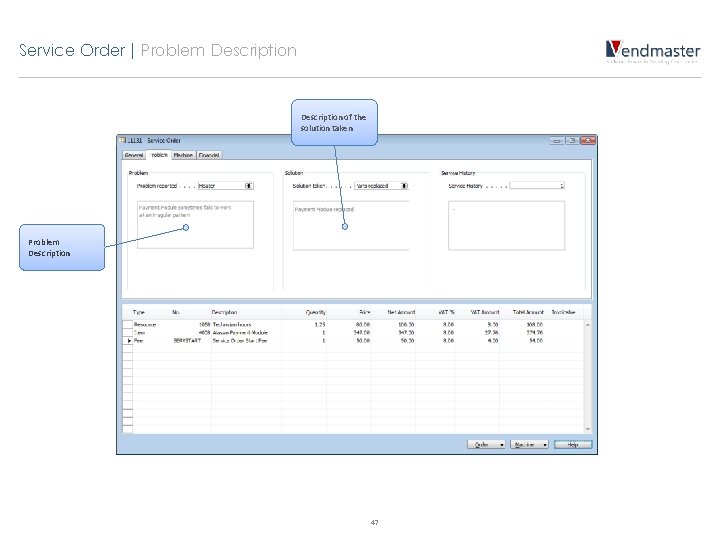Click the Help button

point(573,444)
